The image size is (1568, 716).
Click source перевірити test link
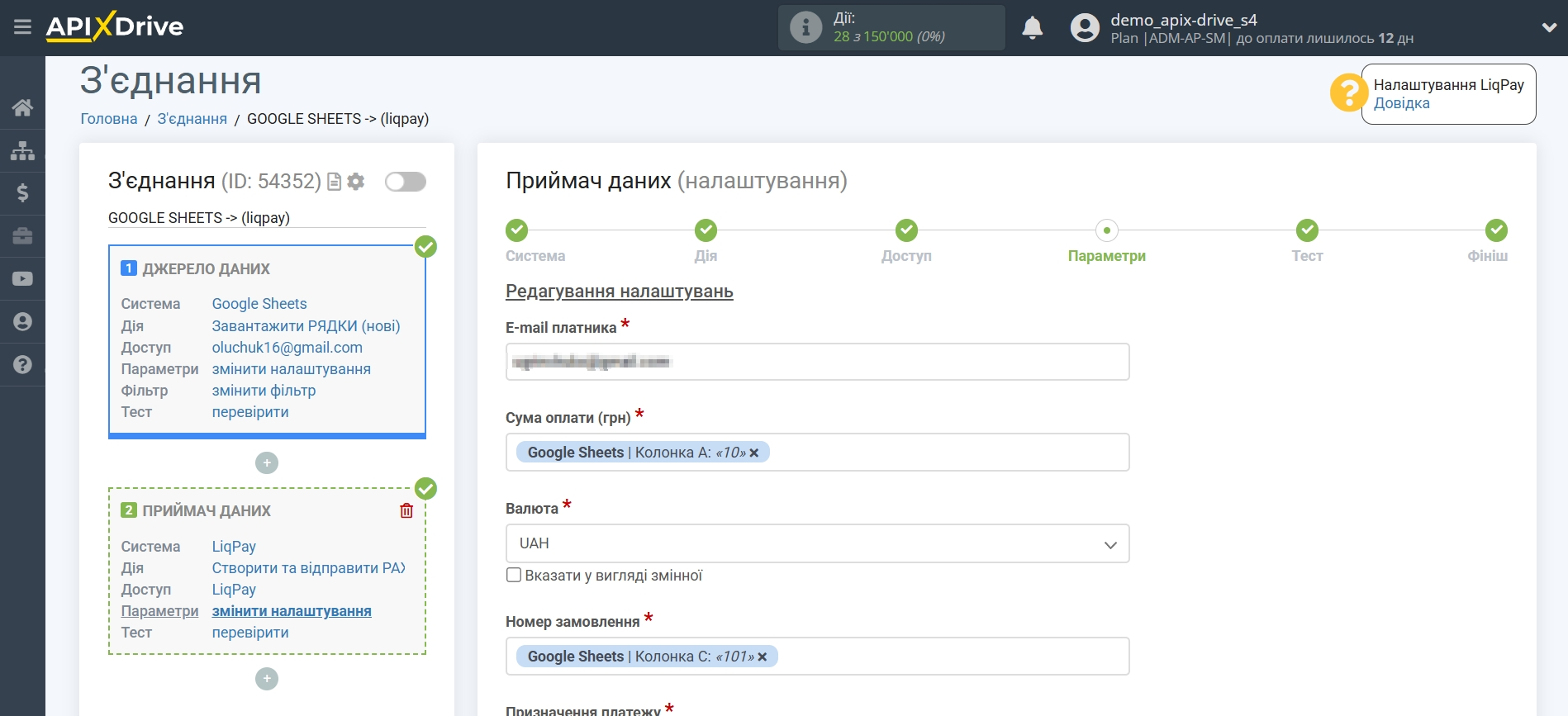[x=250, y=412]
